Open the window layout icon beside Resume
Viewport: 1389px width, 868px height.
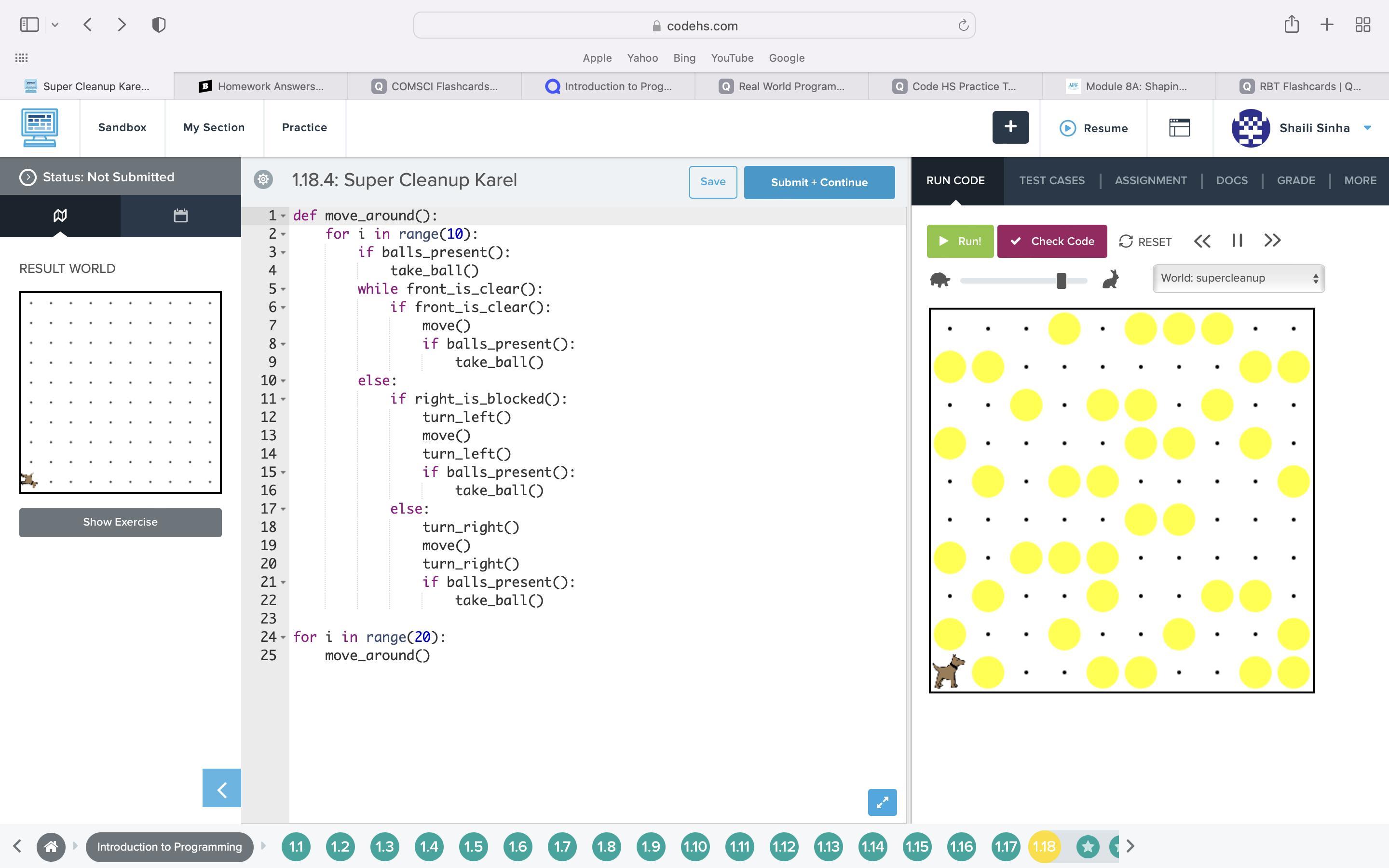pyautogui.click(x=1179, y=127)
